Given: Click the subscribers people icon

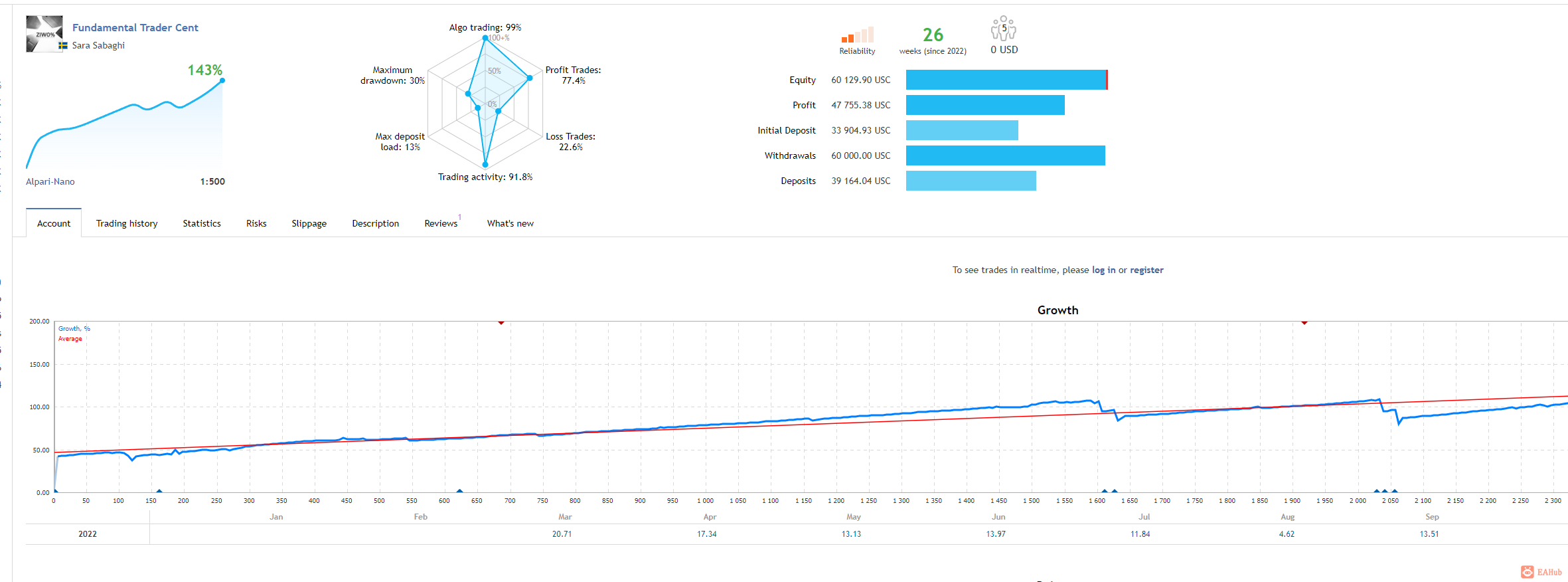Looking at the screenshot, I should tap(1004, 29).
